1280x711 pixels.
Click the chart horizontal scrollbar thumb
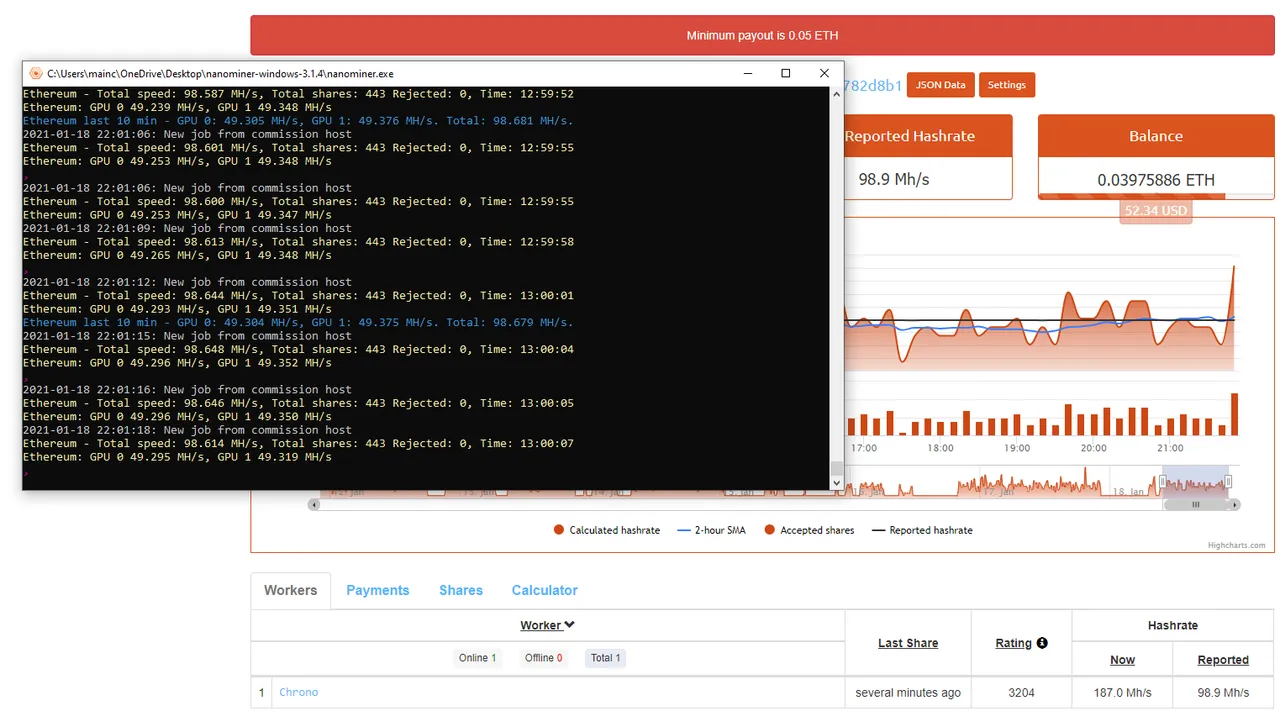click(x=1195, y=505)
